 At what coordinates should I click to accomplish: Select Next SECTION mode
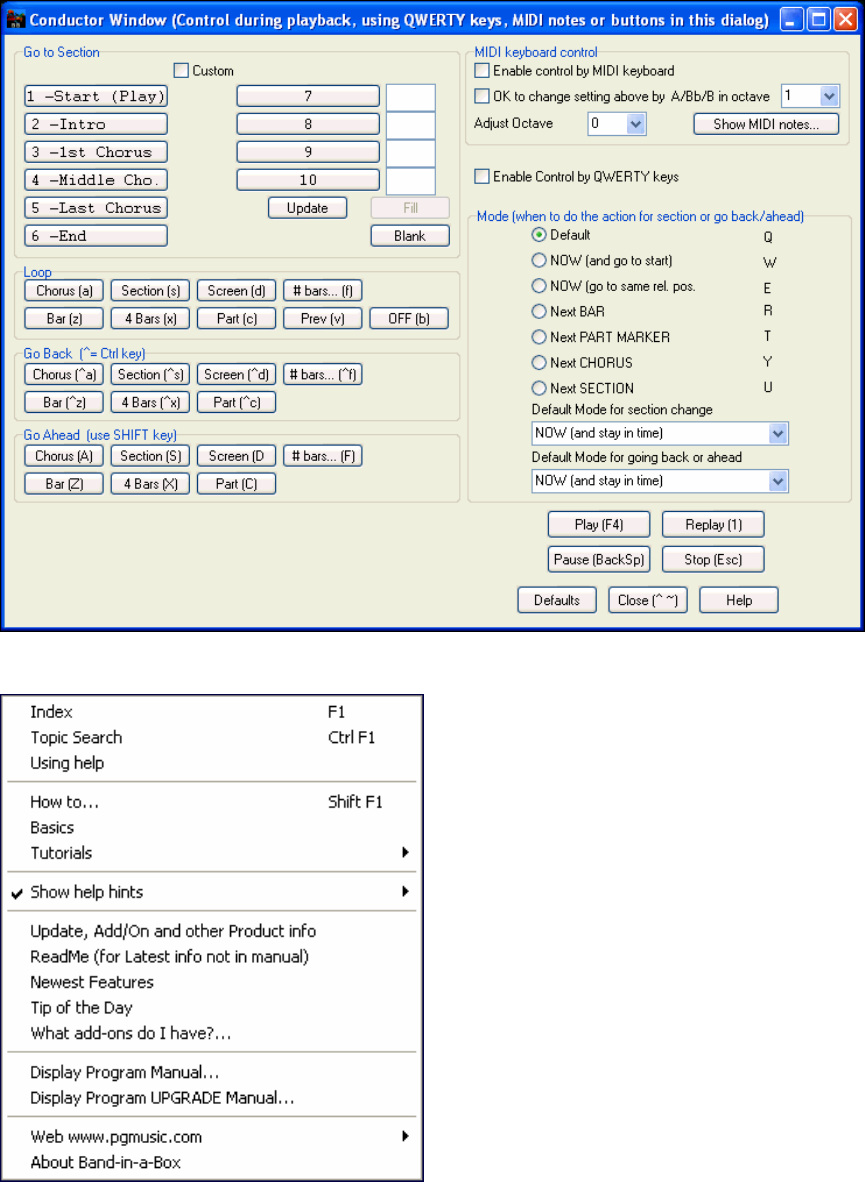[538, 388]
